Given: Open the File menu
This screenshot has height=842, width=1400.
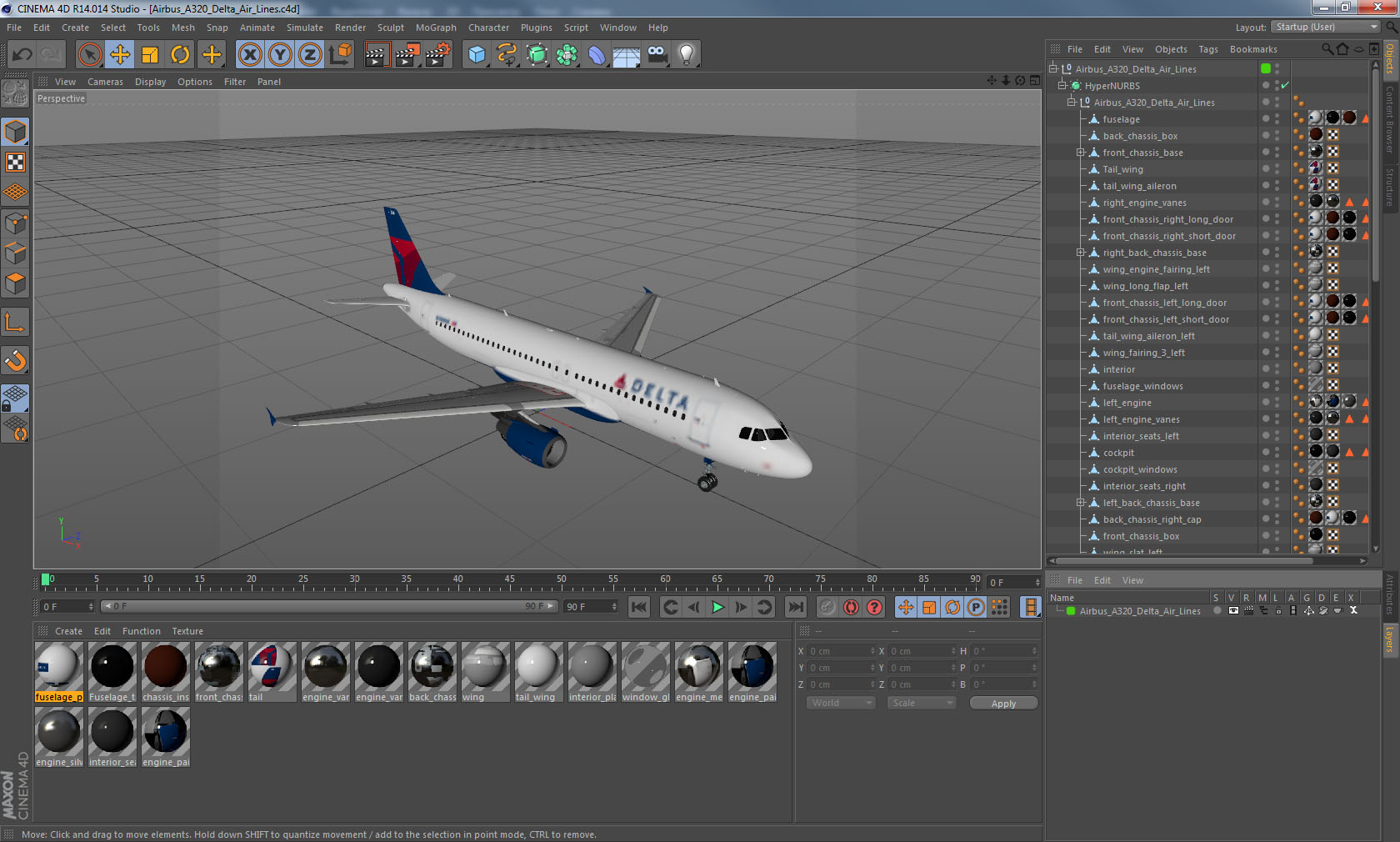Looking at the screenshot, I should click(x=14, y=28).
